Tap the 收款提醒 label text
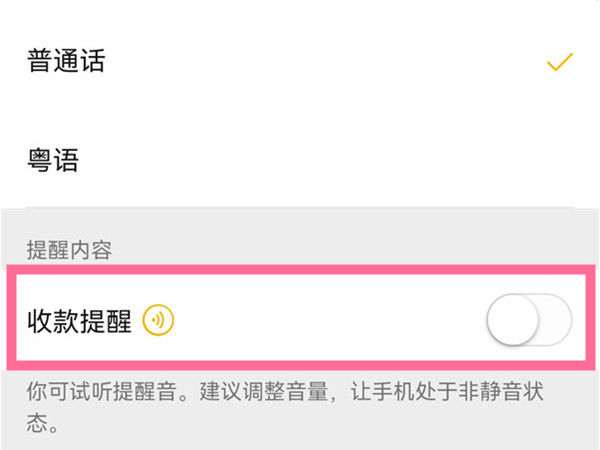This screenshot has width=600, height=450. [80, 321]
